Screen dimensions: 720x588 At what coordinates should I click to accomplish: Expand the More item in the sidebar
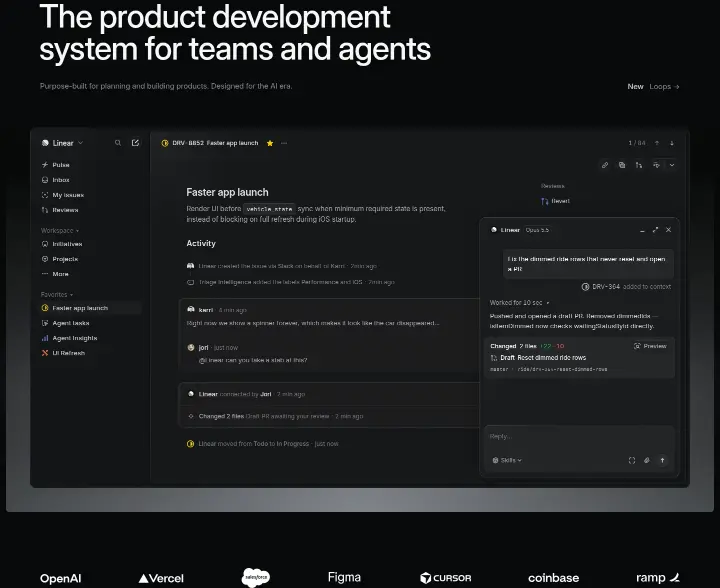[x=55, y=274]
